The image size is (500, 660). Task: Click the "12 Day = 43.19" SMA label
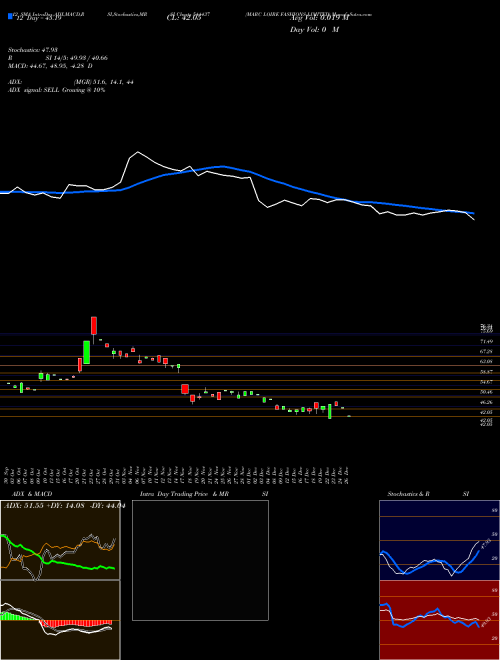[37, 18]
